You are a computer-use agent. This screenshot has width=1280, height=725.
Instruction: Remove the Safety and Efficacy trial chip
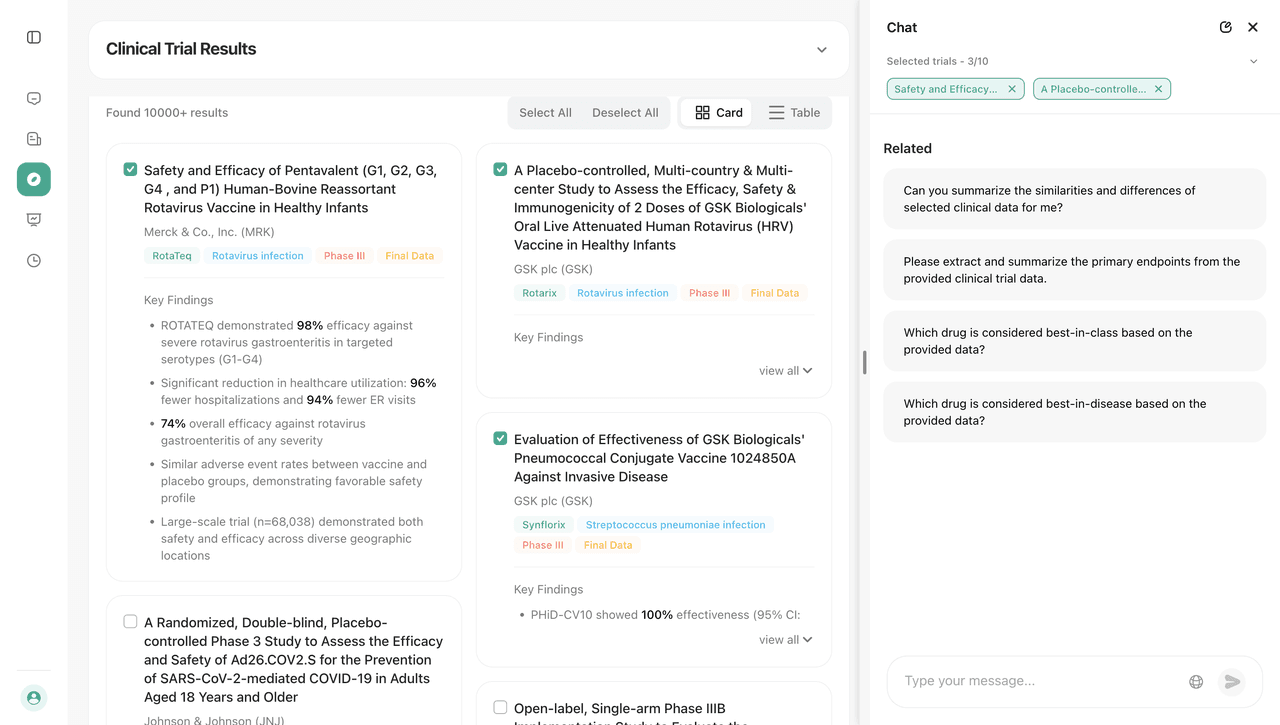[1011, 88]
